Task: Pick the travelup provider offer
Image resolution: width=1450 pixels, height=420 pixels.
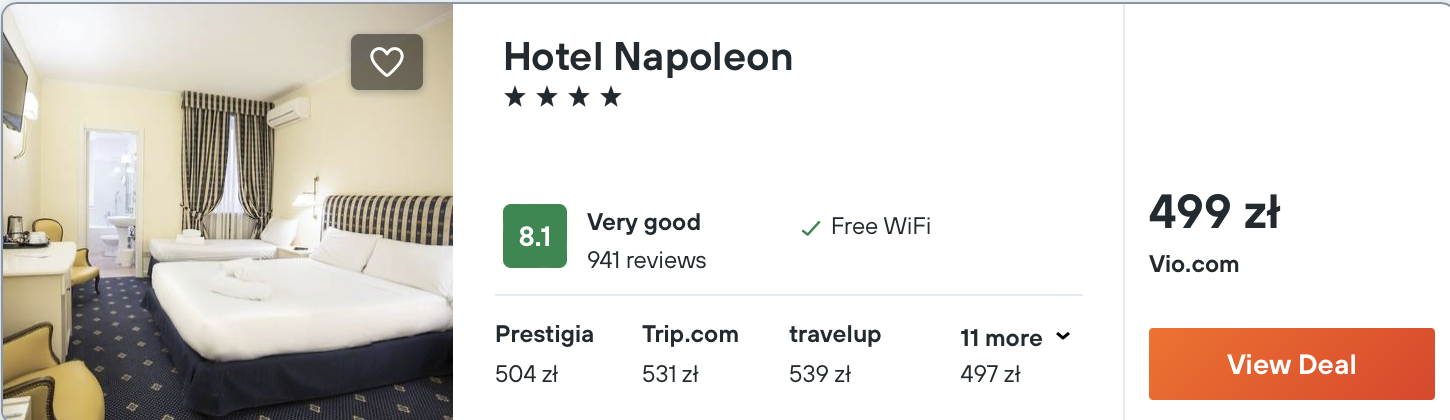Action: click(834, 334)
